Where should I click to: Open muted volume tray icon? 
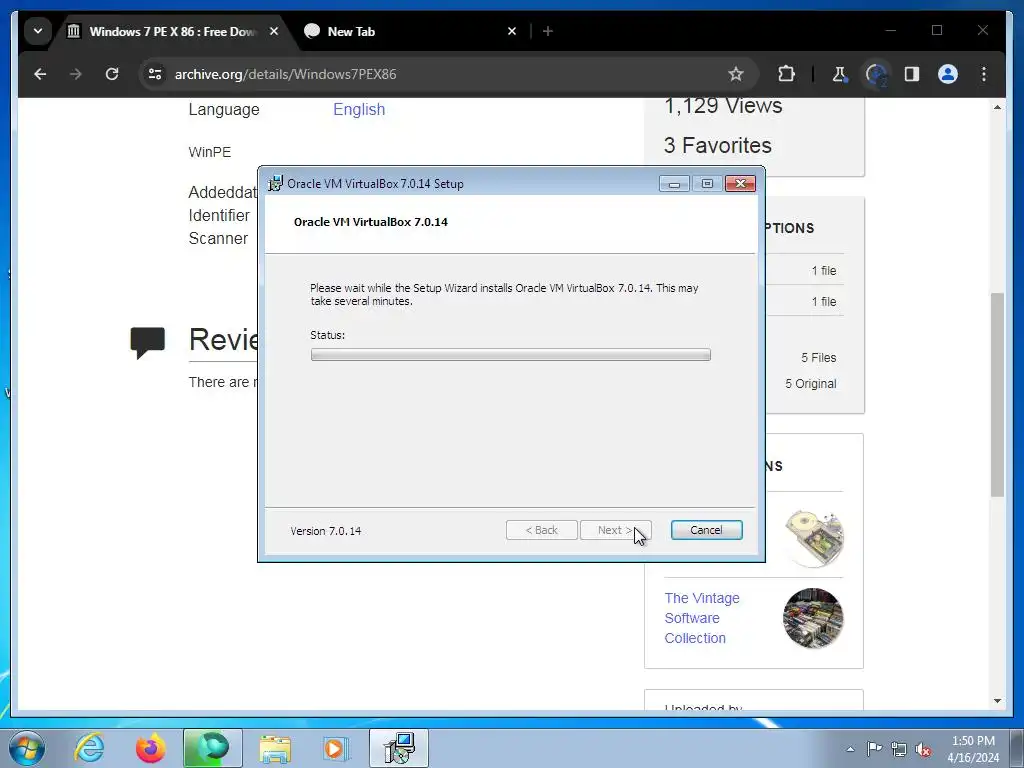[x=923, y=749]
